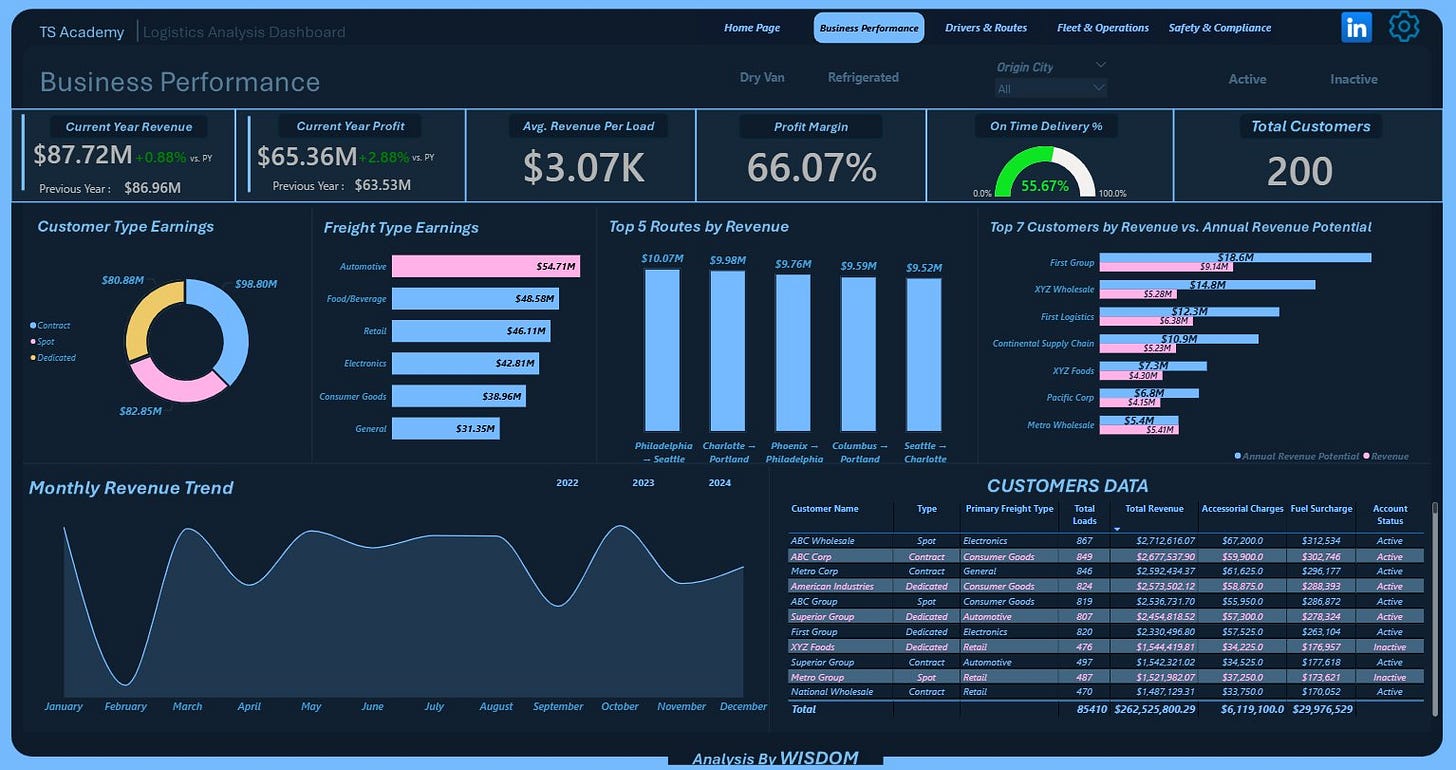Image resolution: width=1456 pixels, height=770 pixels.
Task: Click the Consumer Goods freight earnings bar
Action: (x=459, y=396)
